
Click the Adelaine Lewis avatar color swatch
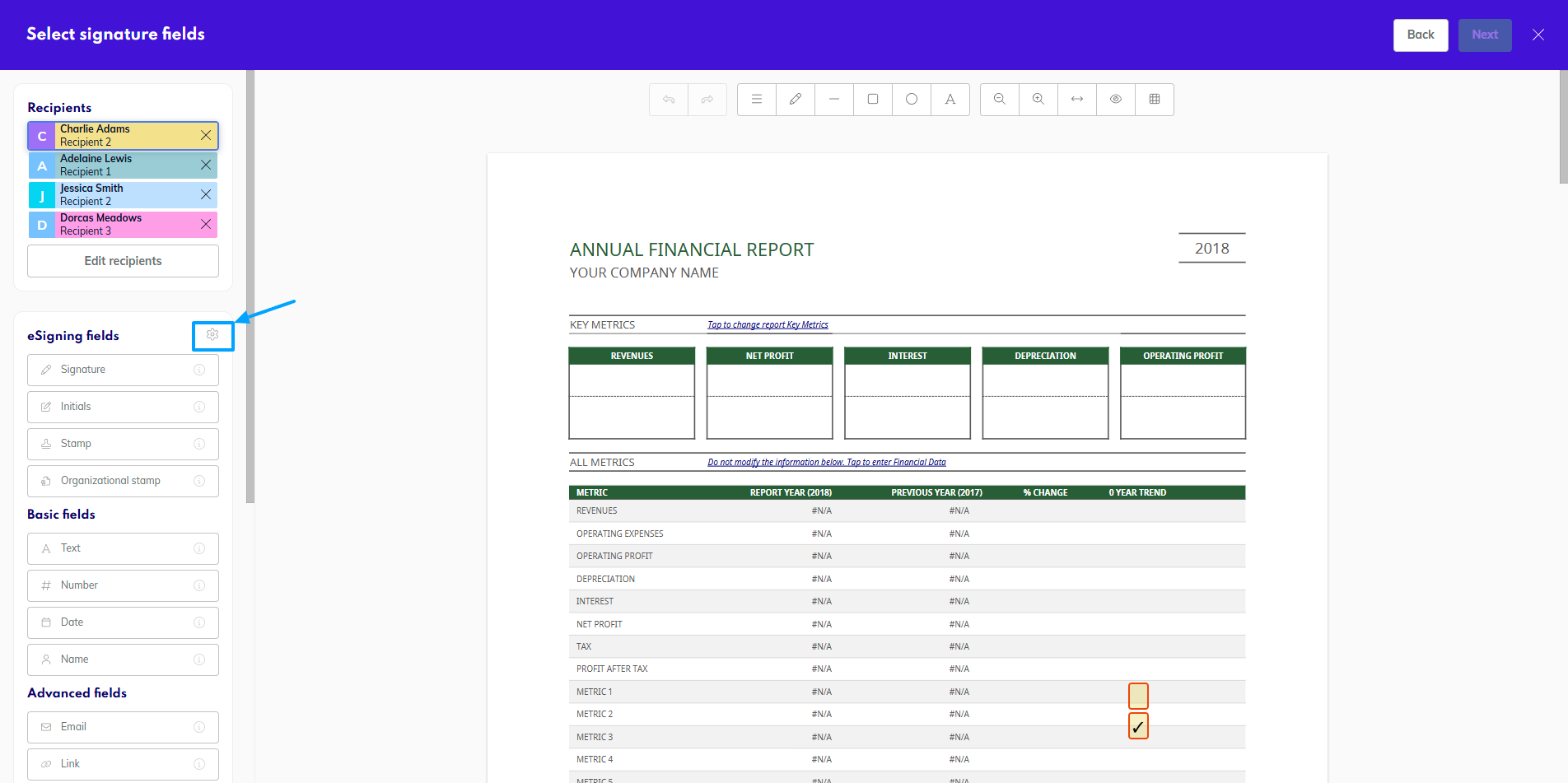pos(42,165)
